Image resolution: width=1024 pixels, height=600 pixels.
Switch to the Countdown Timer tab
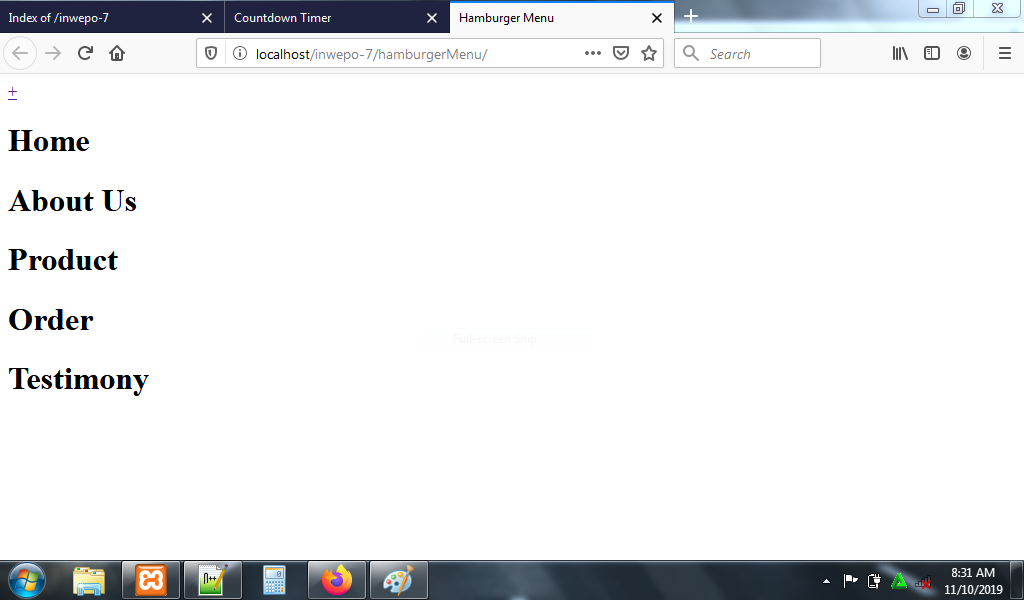point(337,18)
